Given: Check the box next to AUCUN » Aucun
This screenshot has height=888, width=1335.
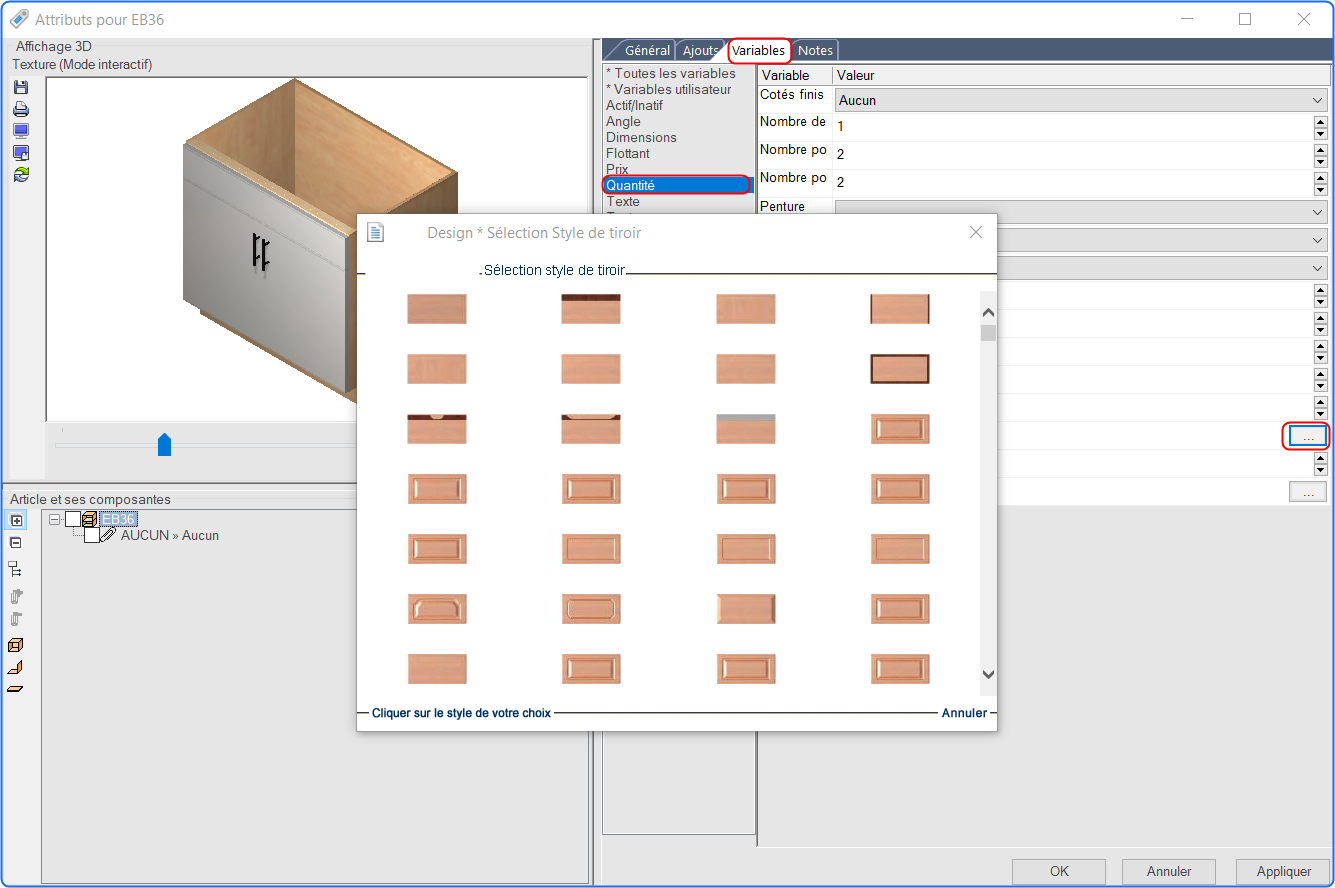Looking at the screenshot, I should (92, 535).
